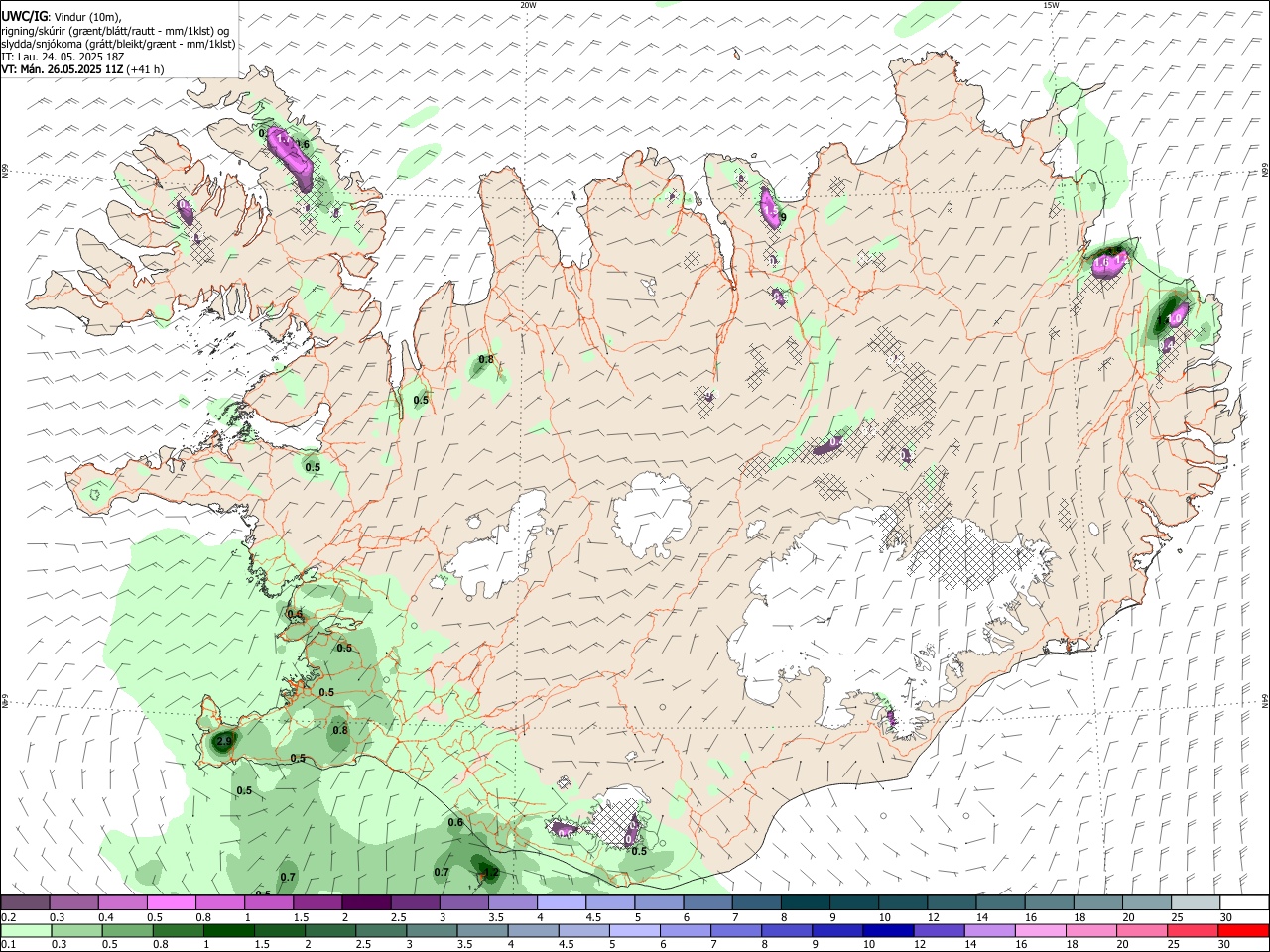Click the white 30 swatch in upper legend
Screen dimensions: 1270x952
(x=1243, y=903)
